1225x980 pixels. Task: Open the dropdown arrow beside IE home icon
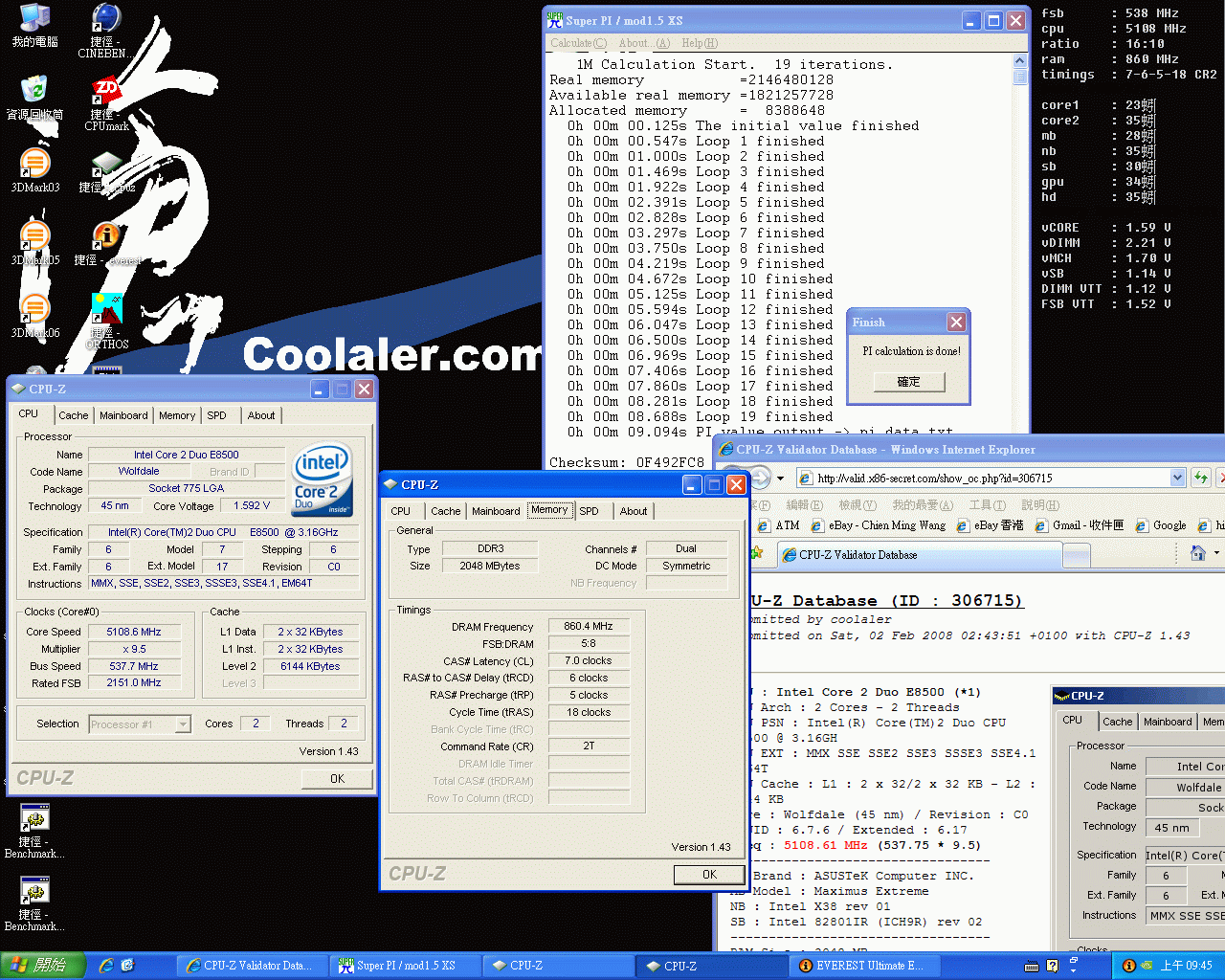tap(1216, 552)
